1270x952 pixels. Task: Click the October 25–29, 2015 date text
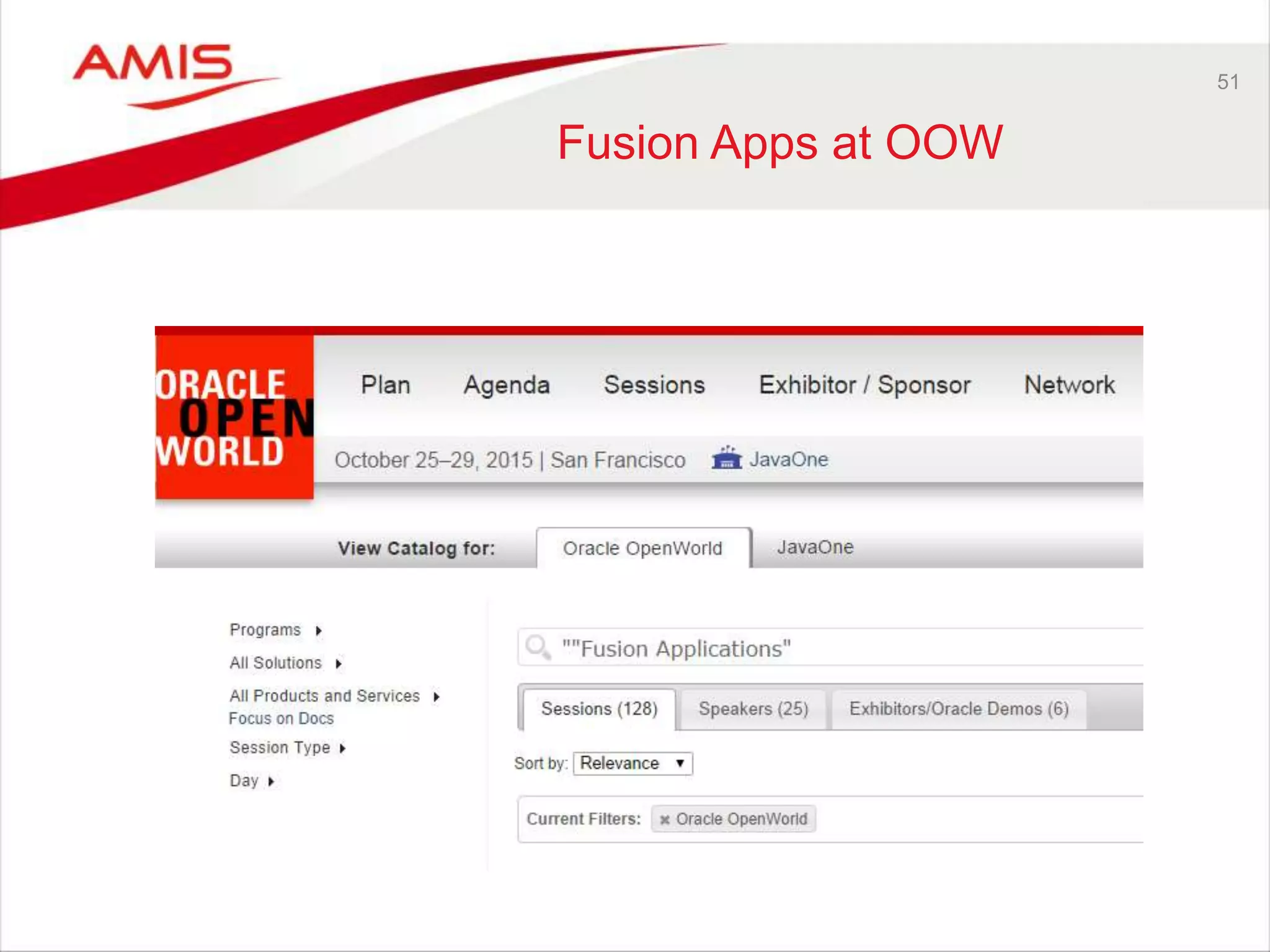pos(433,460)
